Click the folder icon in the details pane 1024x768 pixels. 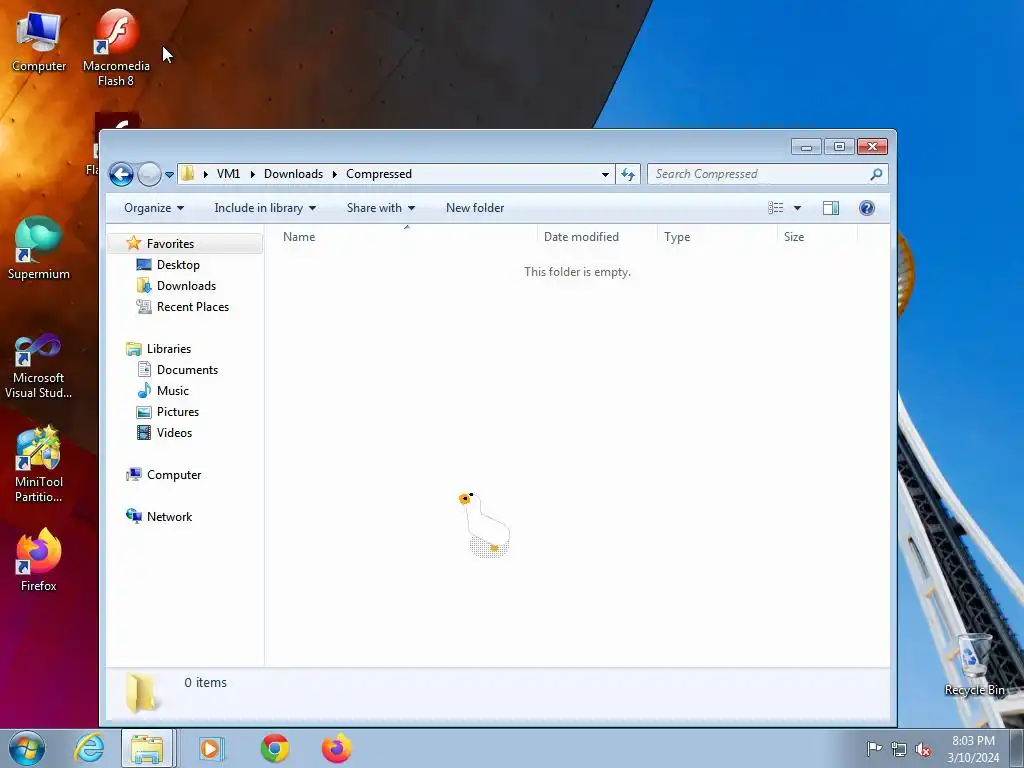pyautogui.click(x=142, y=692)
